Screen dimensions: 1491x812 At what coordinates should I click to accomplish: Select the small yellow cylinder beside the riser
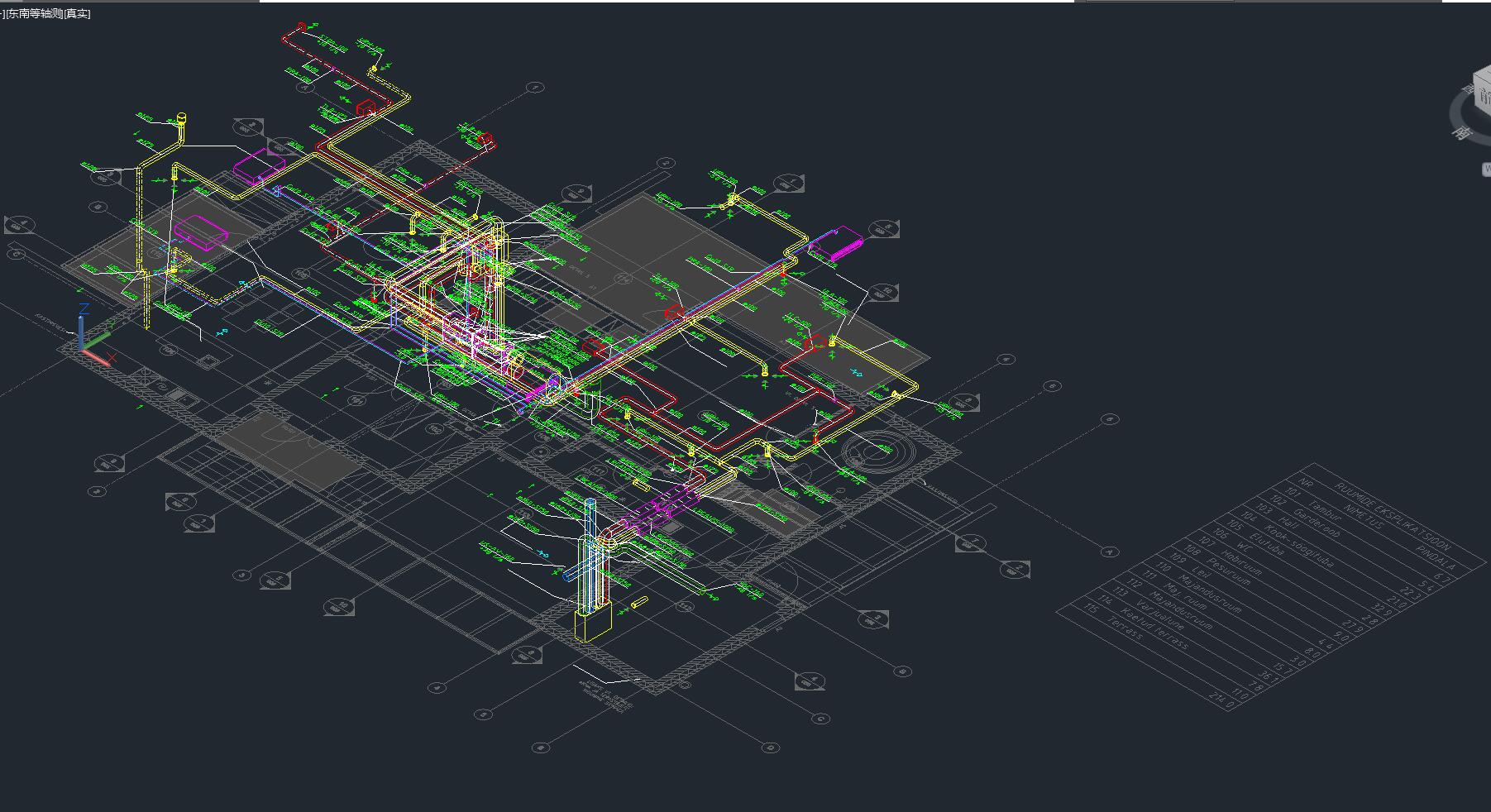(639, 604)
